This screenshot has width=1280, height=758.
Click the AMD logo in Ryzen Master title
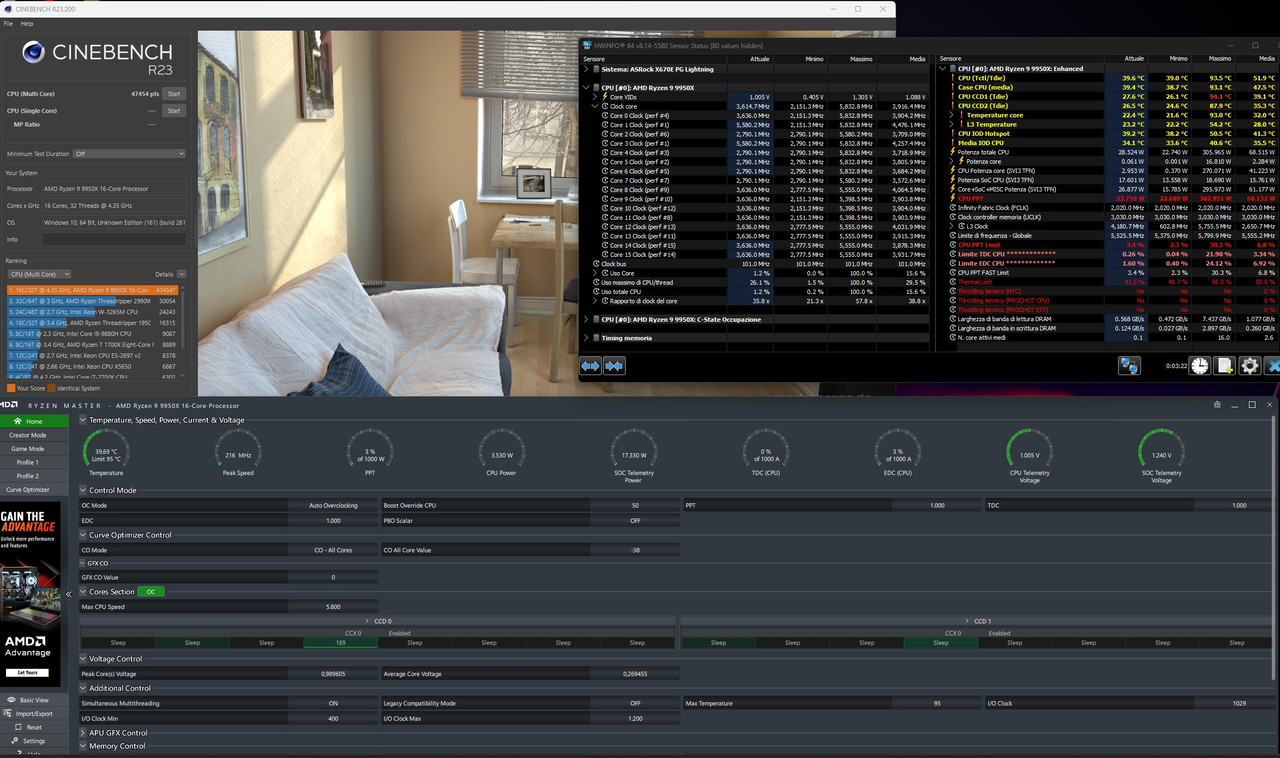[x=9, y=405]
